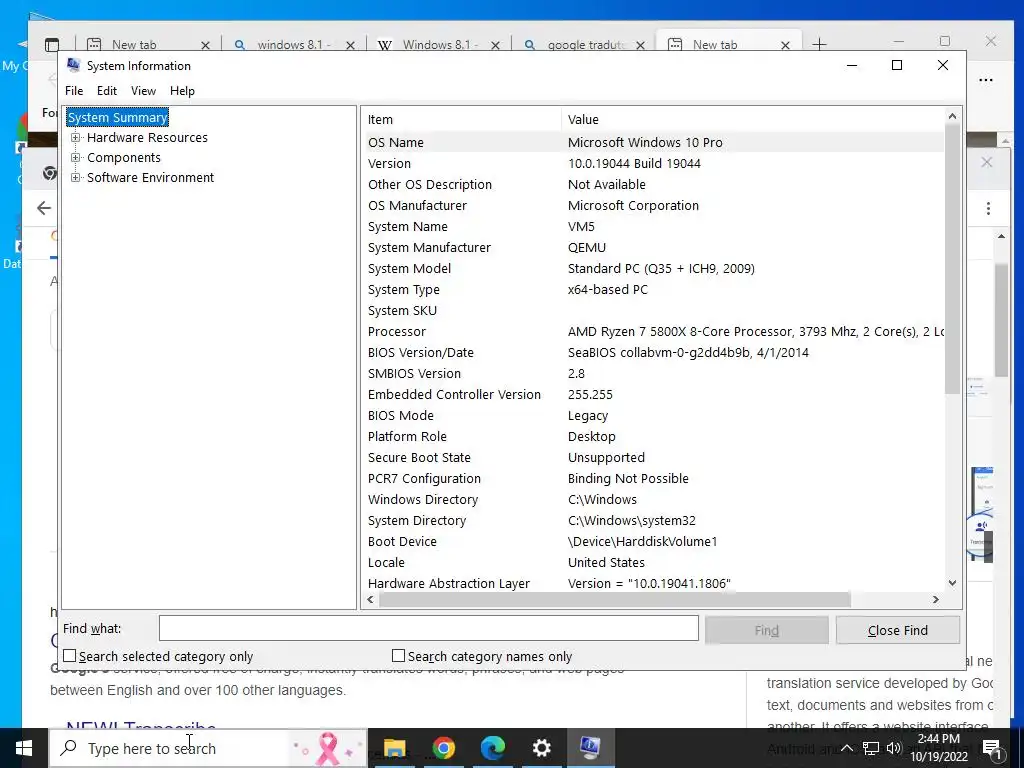Expand the Hardware Resources tree node

point(76,138)
